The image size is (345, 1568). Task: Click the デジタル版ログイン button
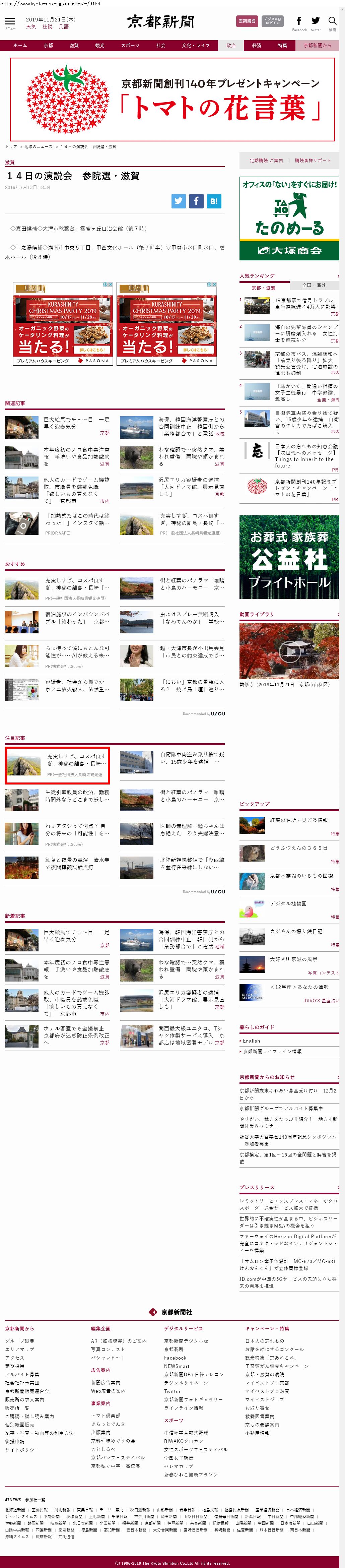pyautogui.click(x=273, y=21)
